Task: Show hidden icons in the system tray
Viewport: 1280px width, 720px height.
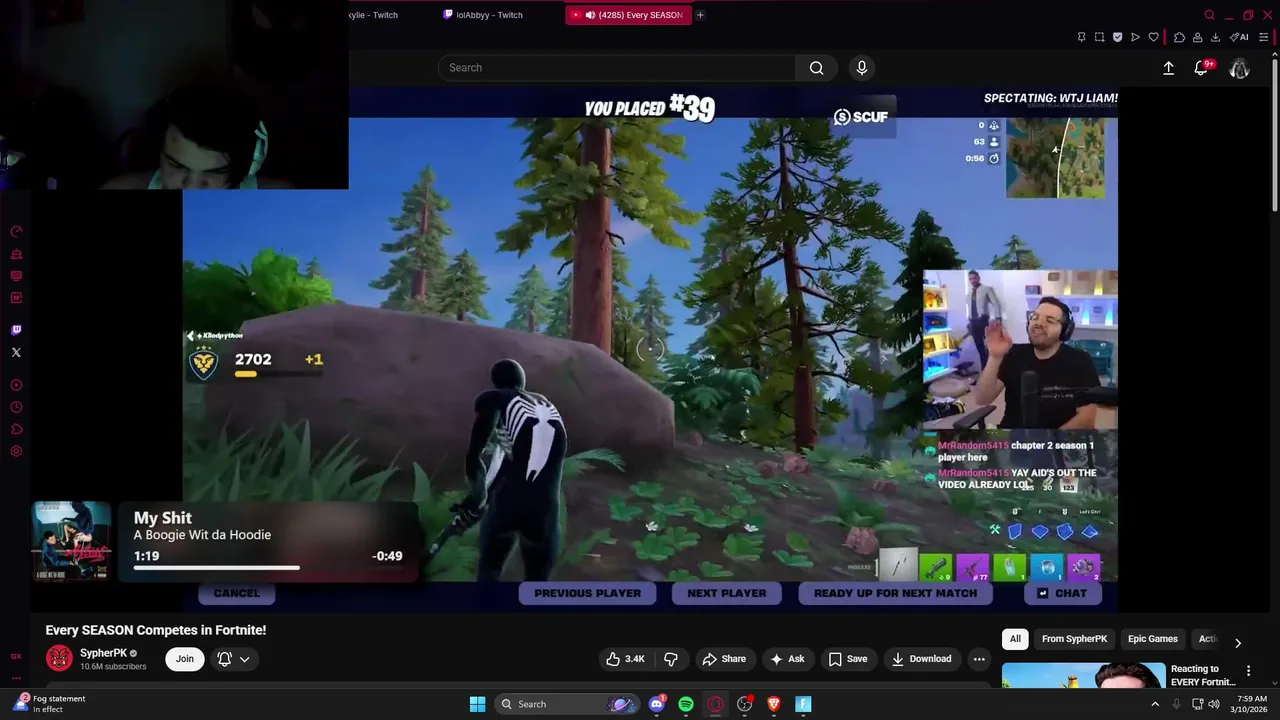Action: tap(1155, 704)
